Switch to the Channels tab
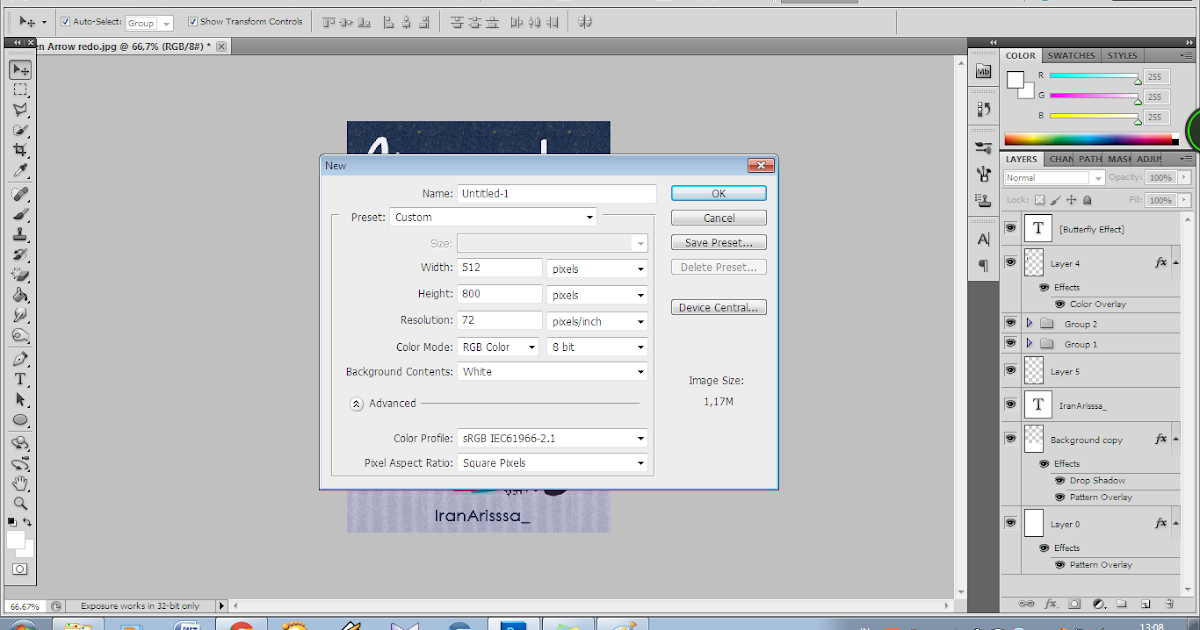This screenshot has height=630, width=1200. (x=1061, y=159)
